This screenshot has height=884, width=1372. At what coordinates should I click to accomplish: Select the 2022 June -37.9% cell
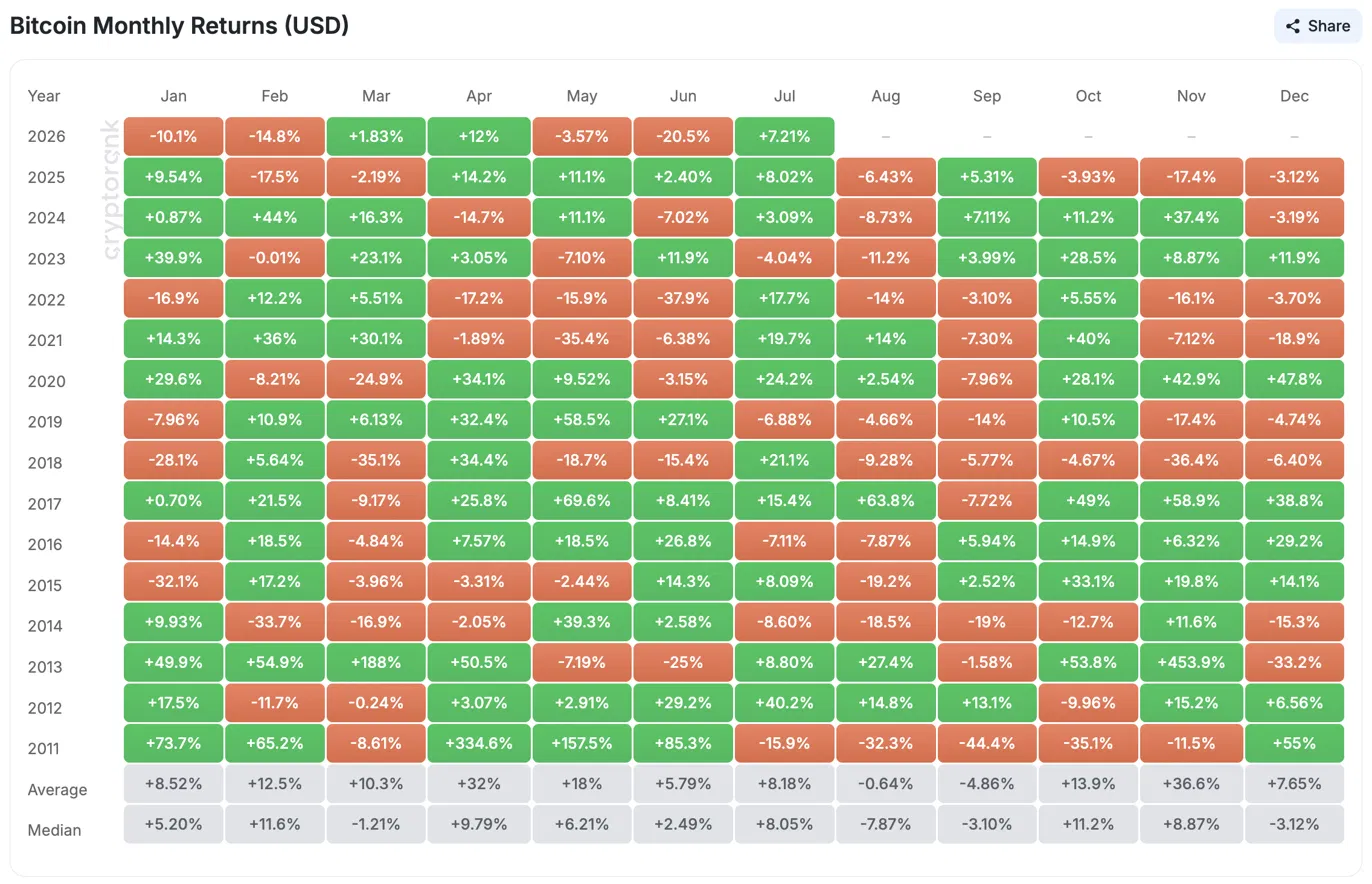(x=683, y=300)
